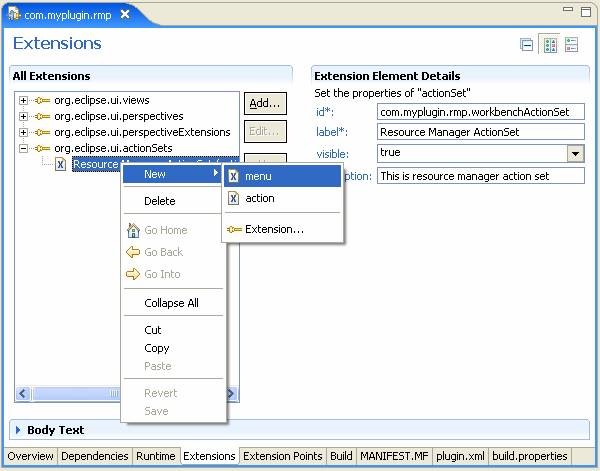600x471 pixels.
Task: Choose Extension... from the submenu
Action: coord(282,229)
